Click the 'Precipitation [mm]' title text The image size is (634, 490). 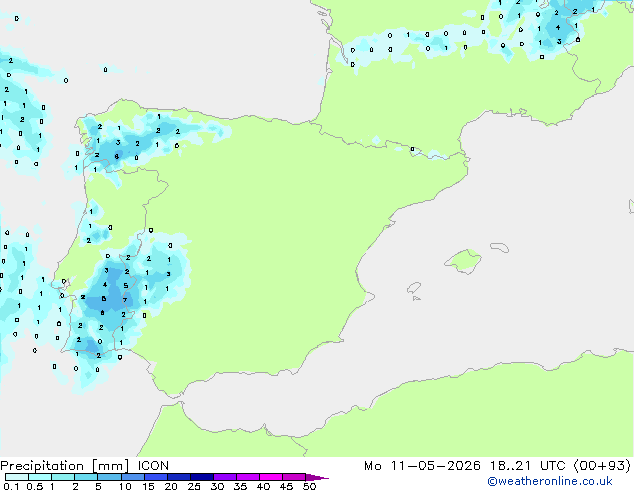click(65, 466)
